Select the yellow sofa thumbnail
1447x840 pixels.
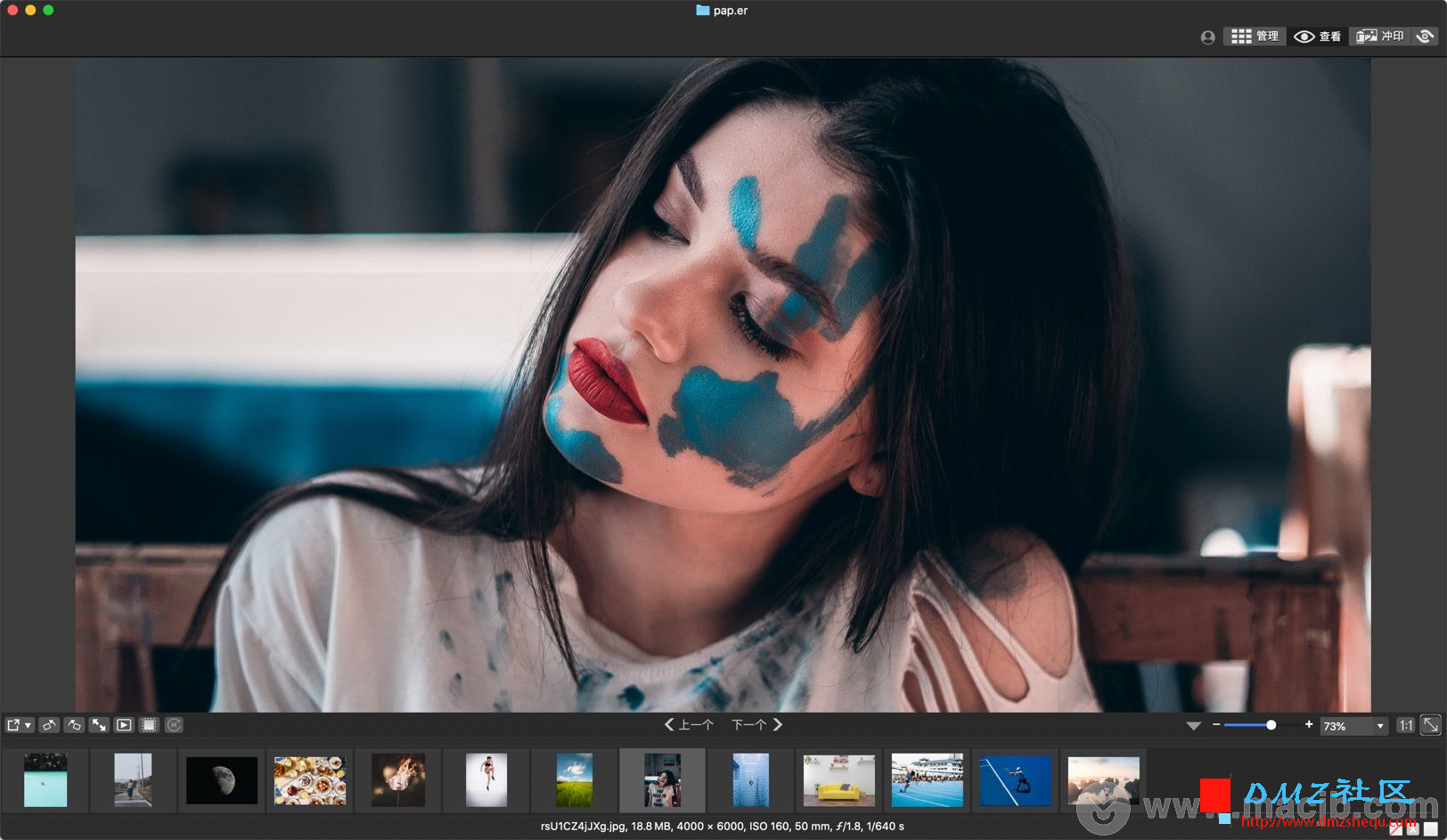pos(839,780)
